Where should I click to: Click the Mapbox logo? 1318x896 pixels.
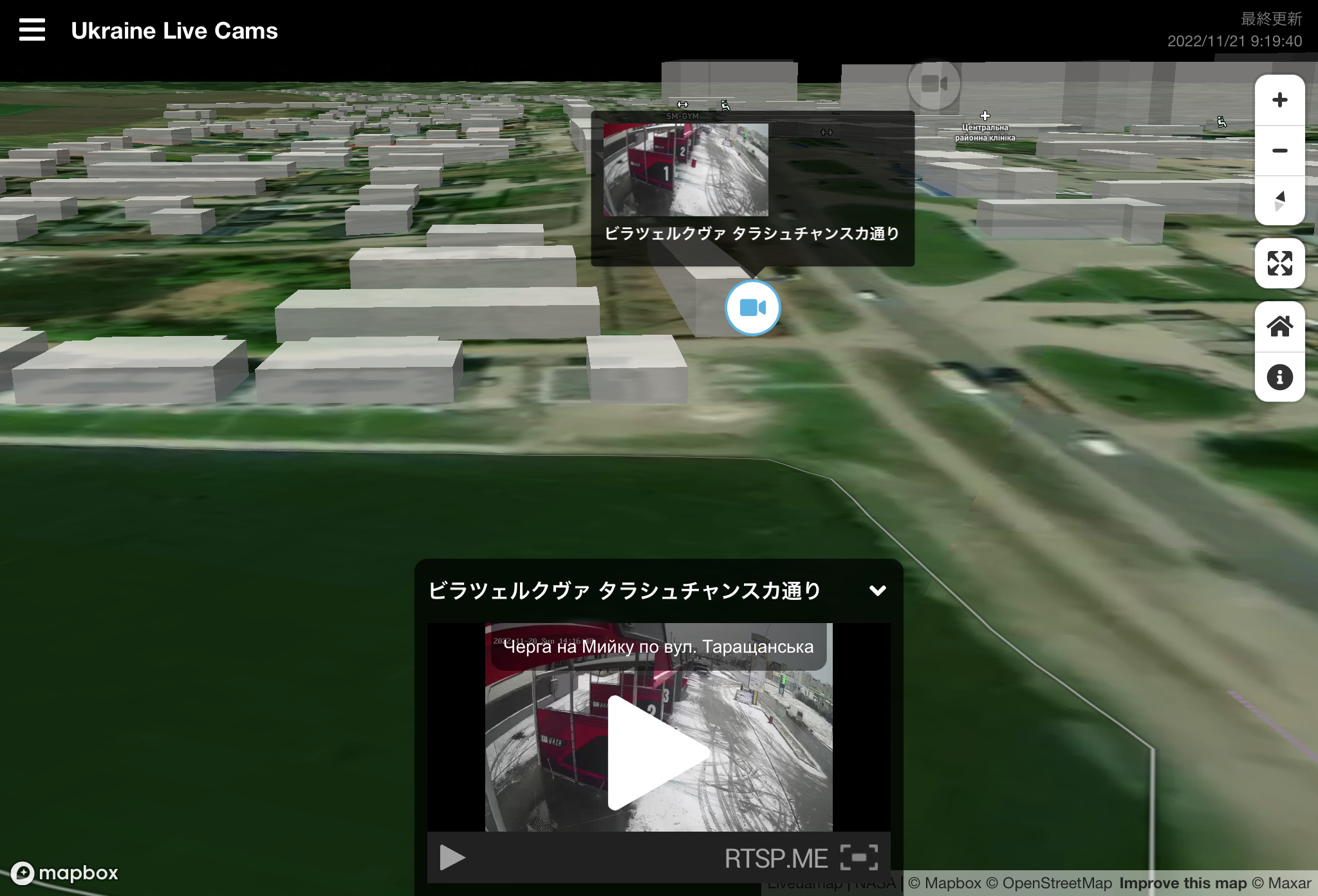click(65, 873)
